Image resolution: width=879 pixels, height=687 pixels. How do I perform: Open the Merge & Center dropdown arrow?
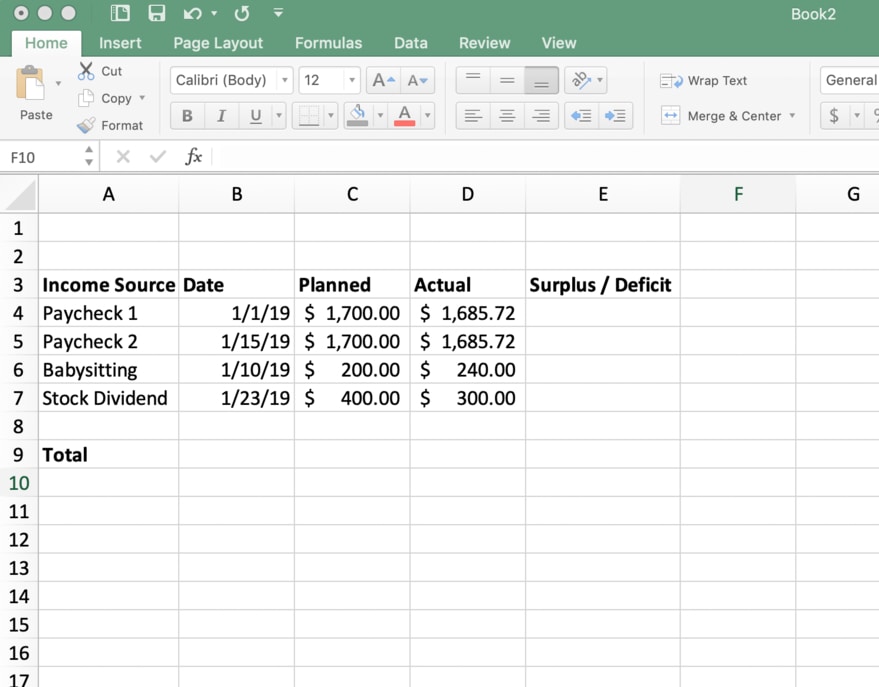pyautogui.click(x=793, y=116)
